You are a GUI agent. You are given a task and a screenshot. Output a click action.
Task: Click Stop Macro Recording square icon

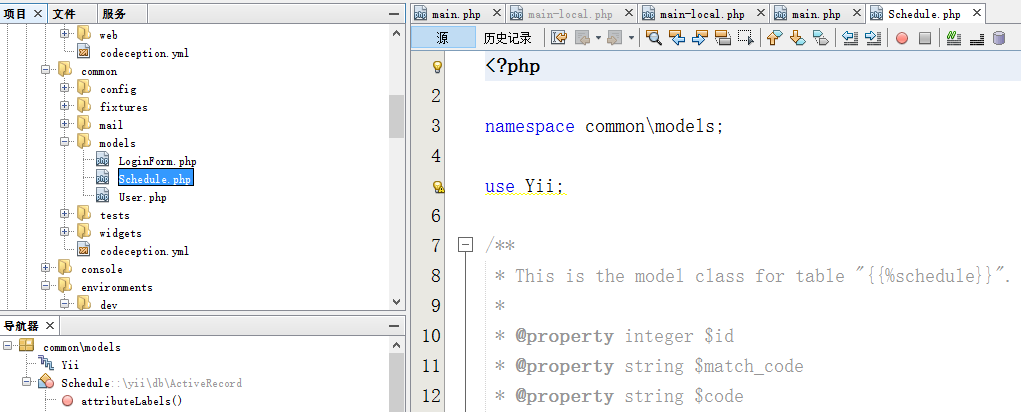coord(925,38)
